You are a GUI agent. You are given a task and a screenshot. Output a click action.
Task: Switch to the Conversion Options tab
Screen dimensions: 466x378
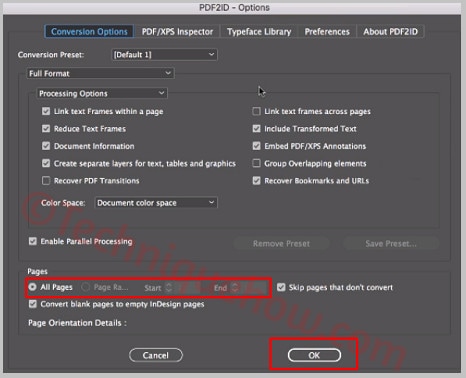point(89,32)
